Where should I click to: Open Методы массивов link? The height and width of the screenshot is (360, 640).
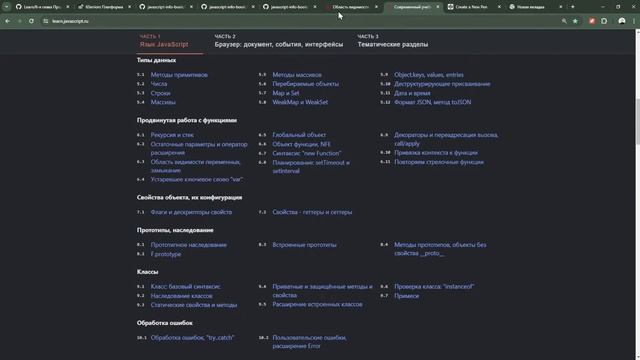click(297, 75)
